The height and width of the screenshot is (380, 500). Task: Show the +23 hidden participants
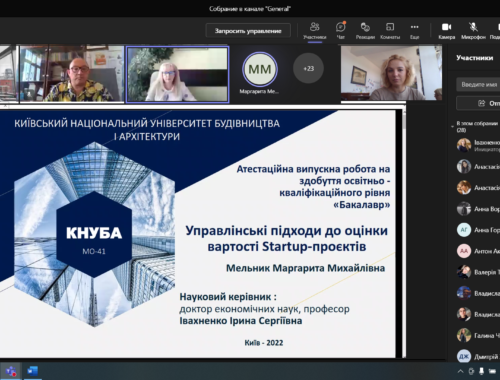click(x=308, y=68)
